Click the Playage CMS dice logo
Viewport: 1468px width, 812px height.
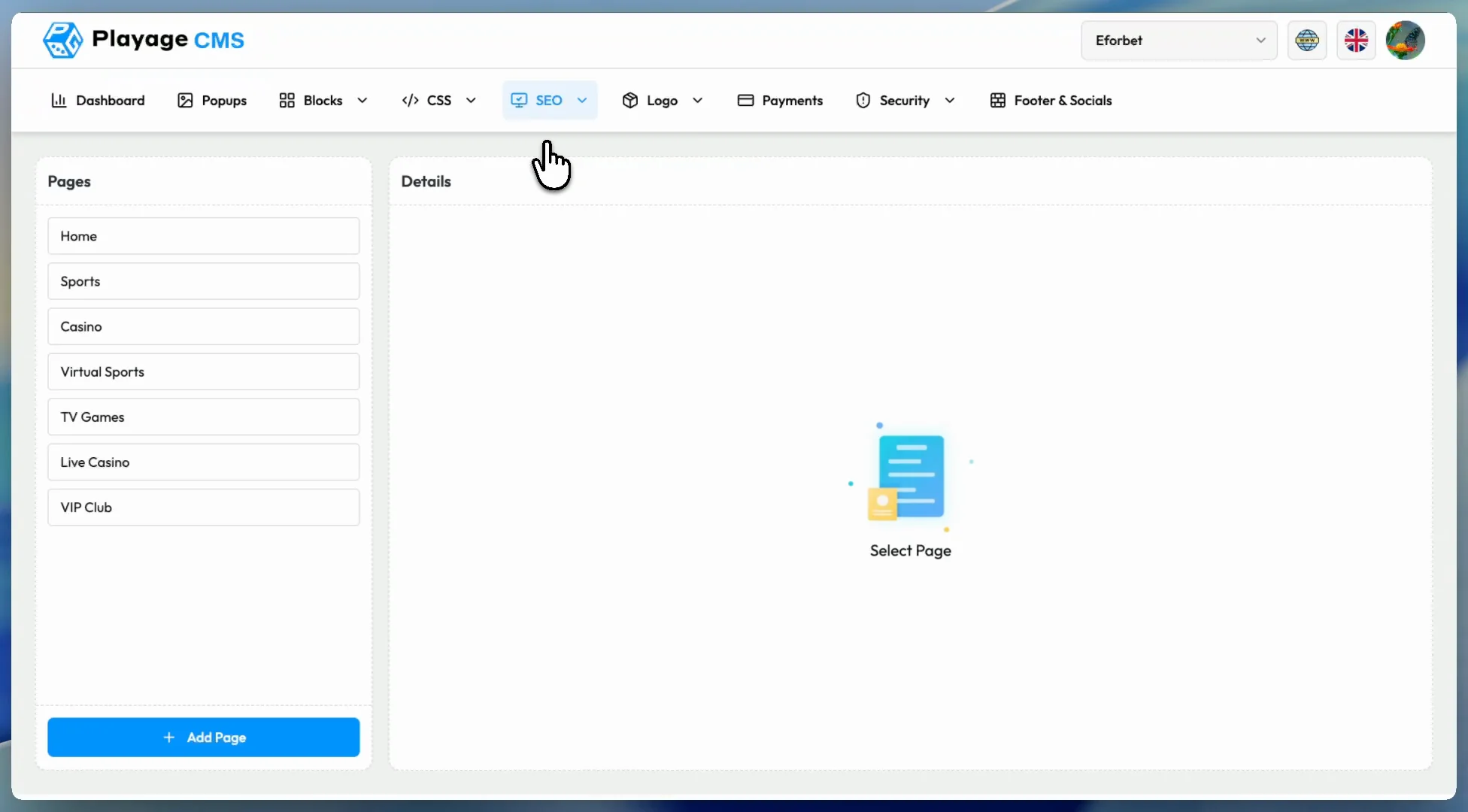coord(62,40)
